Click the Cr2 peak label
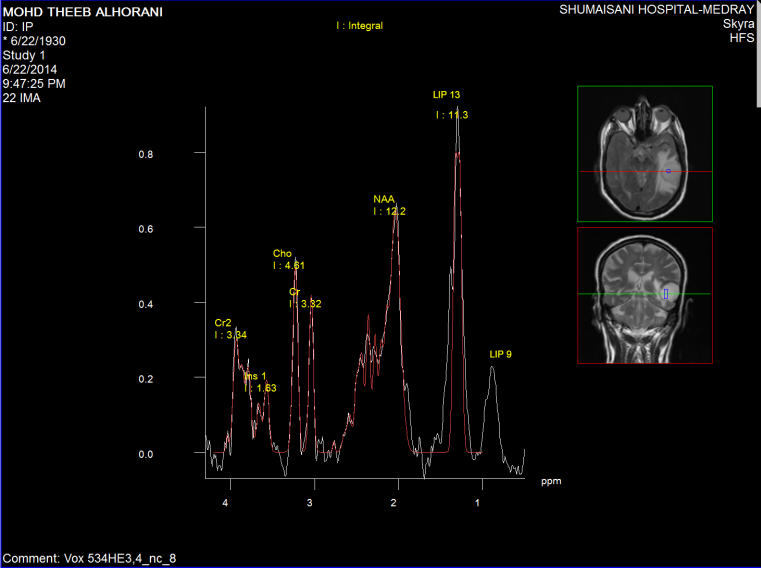This screenshot has width=761, height=568. coord(223,324)
